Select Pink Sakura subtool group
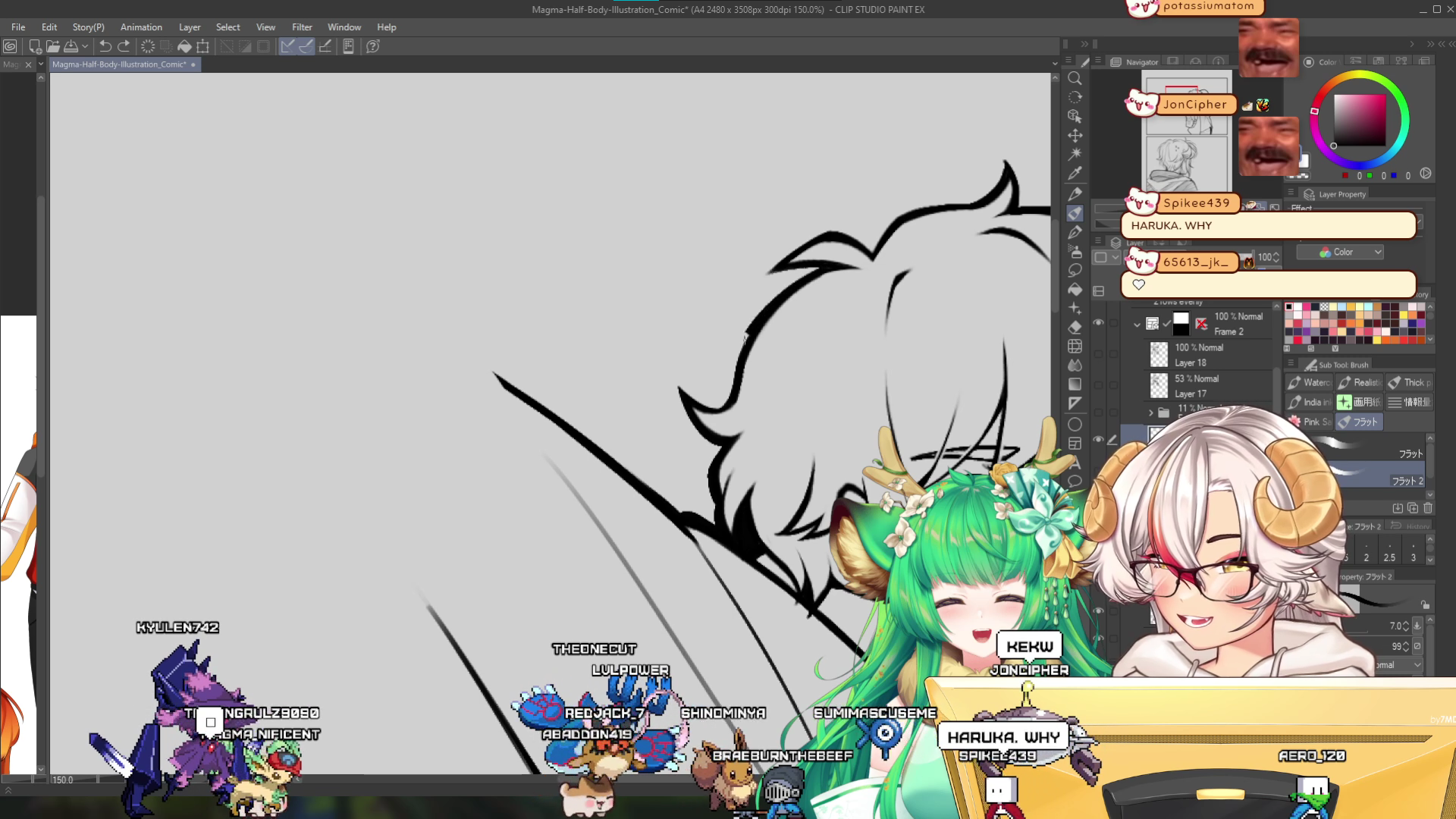The image size is (1456, 819). (1309, 422)
